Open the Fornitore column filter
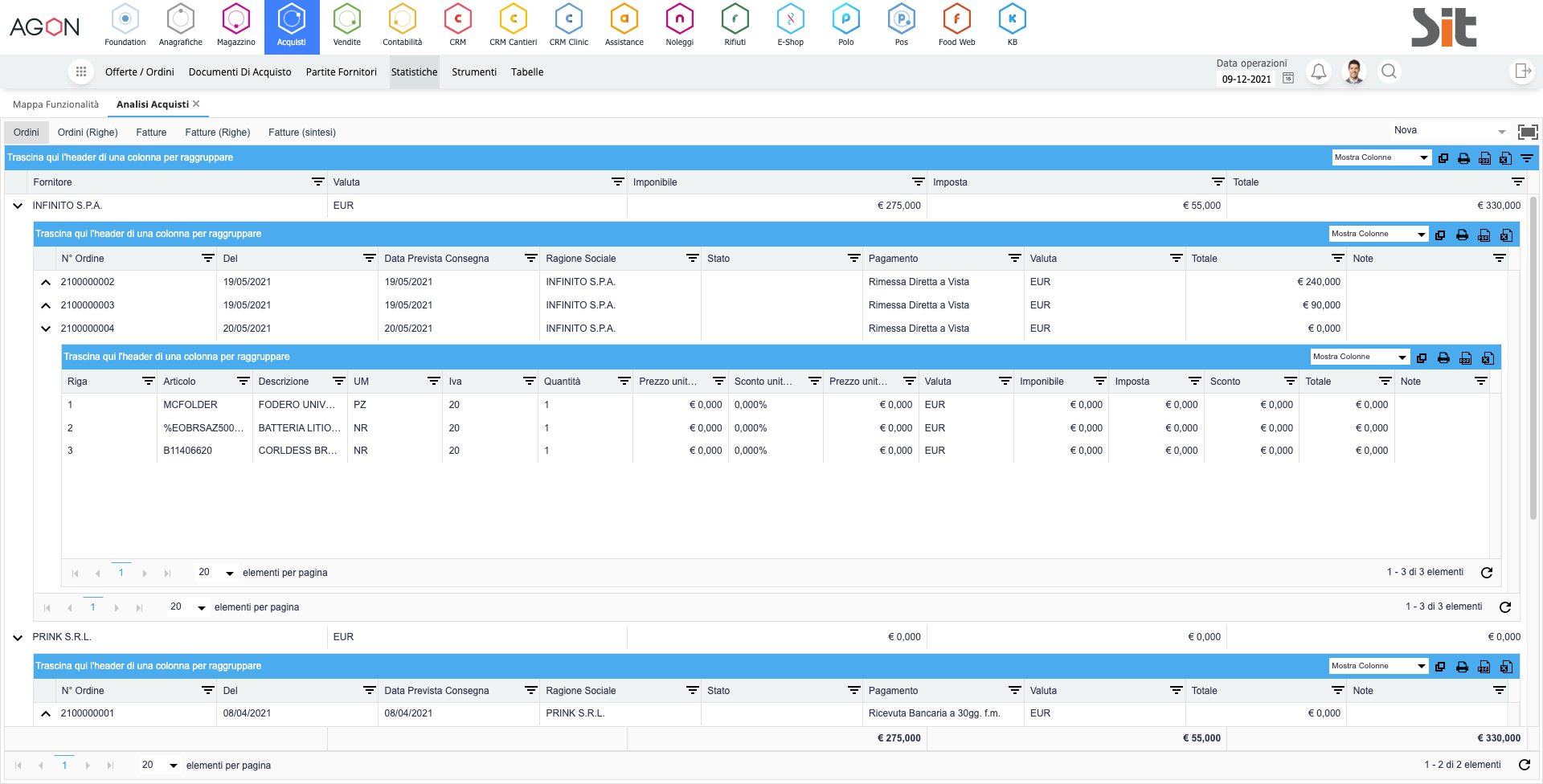1543x784 pixels. pyautogui.click(x=317, y=182)
